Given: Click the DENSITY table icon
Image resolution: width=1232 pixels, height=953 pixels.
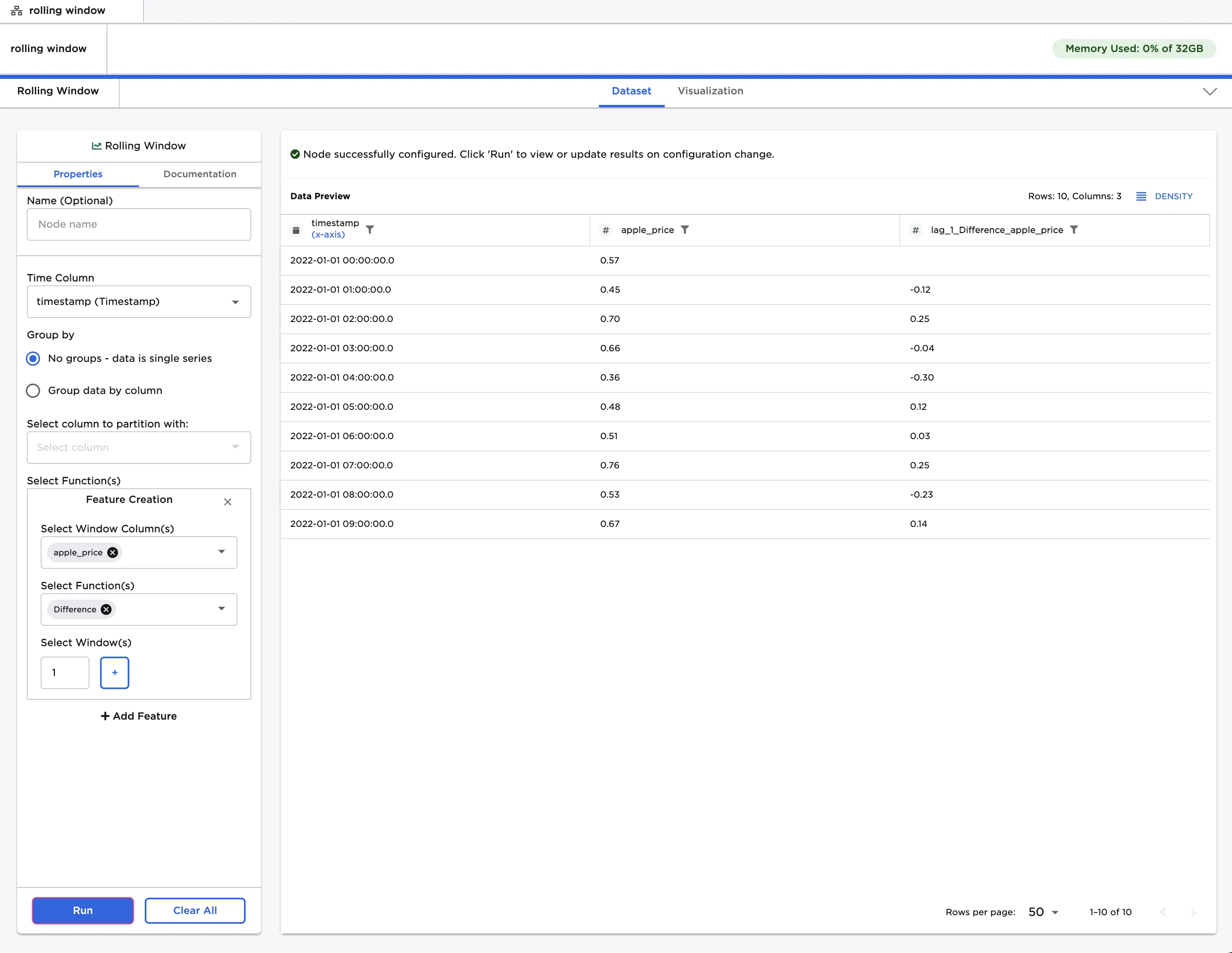Looking at the screenshot, I should [1141, 196].
